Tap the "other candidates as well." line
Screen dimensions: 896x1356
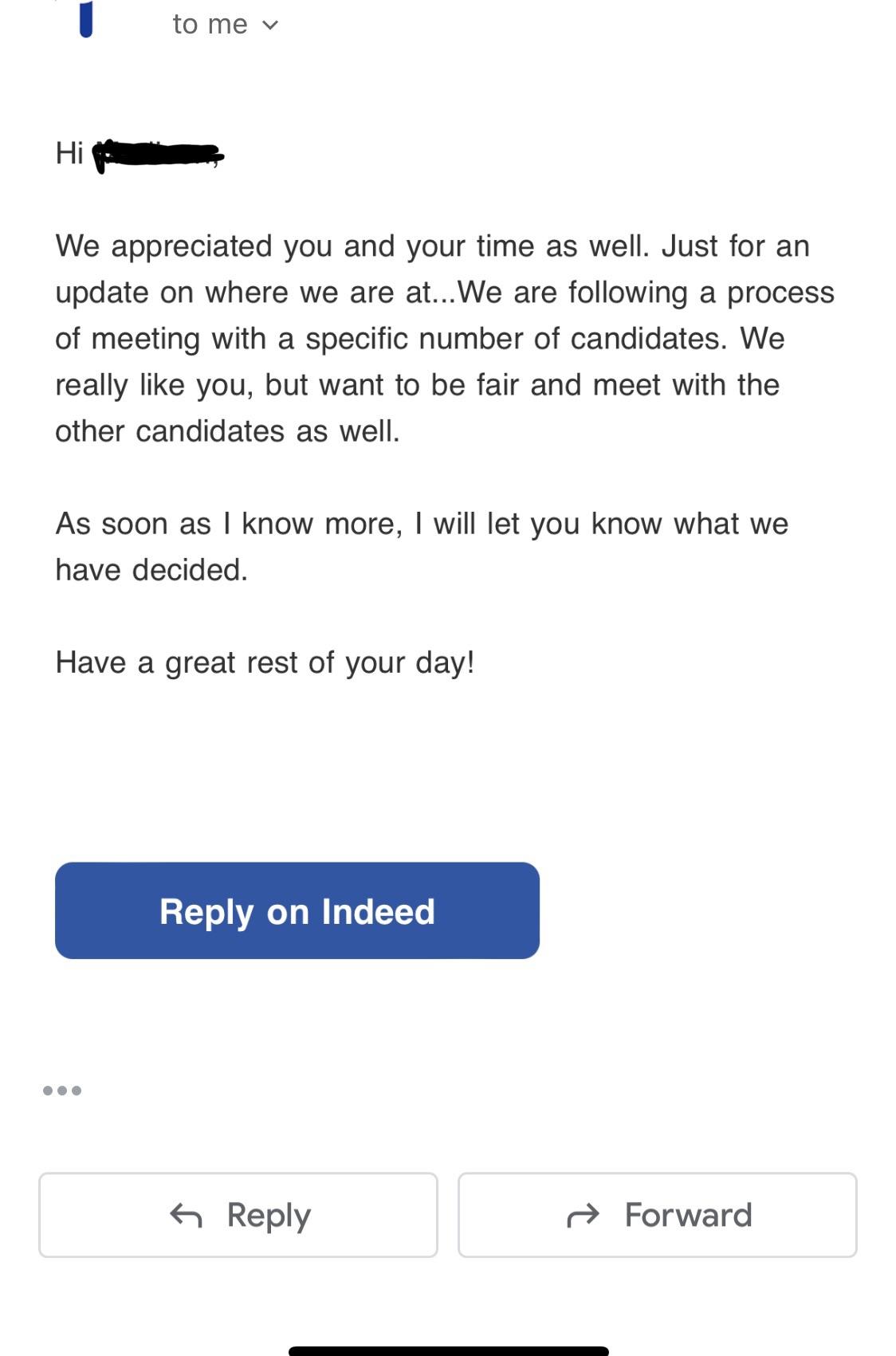coord(228,431)
